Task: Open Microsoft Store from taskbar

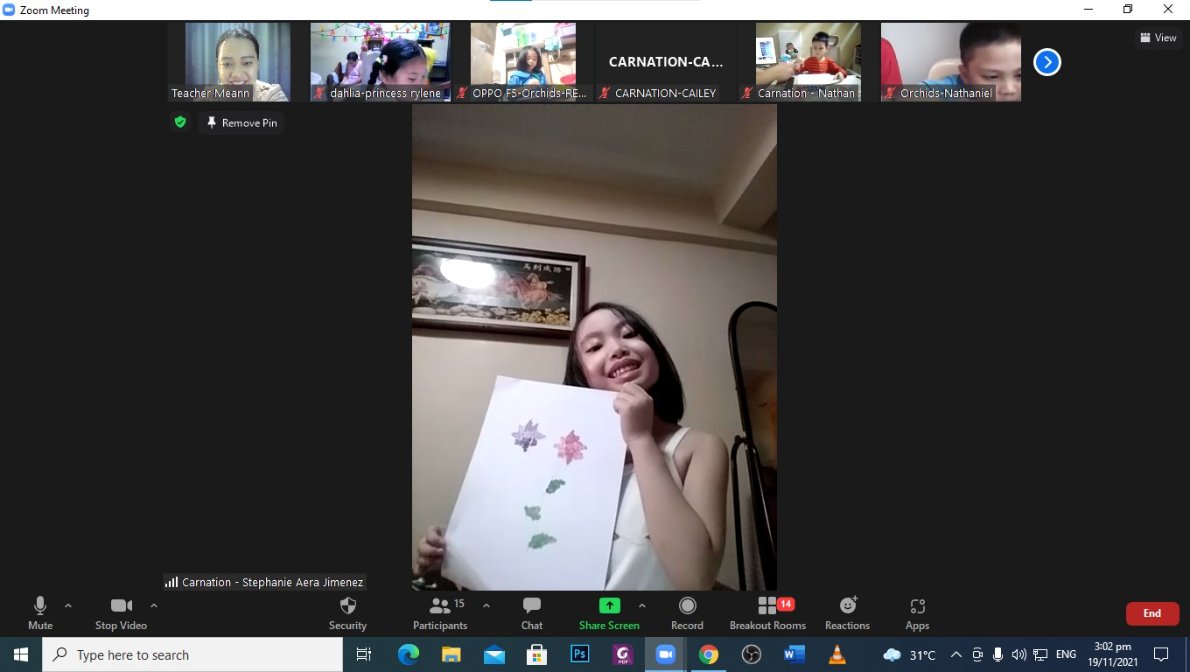Action: (537, 655)
